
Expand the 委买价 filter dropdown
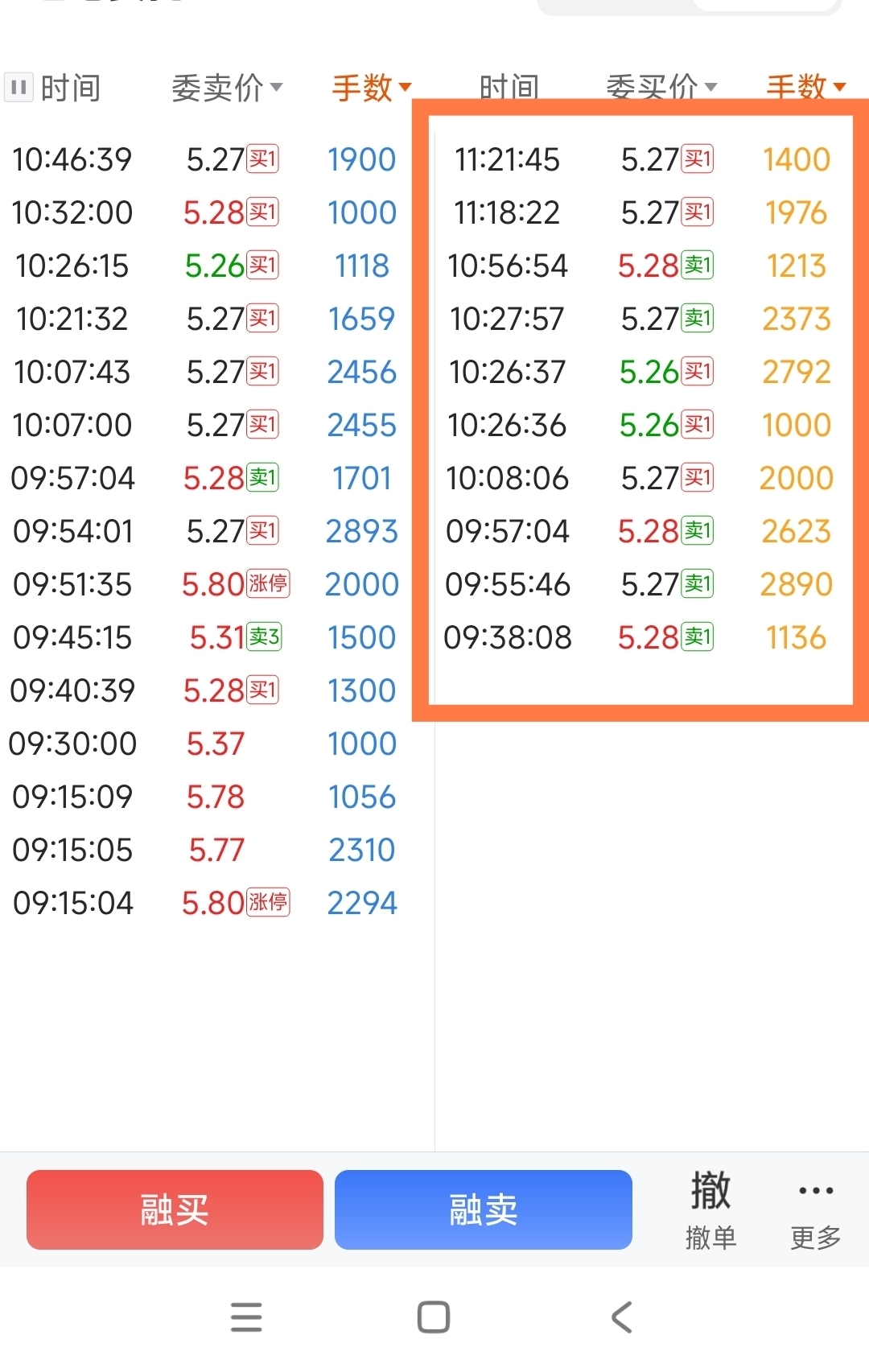661,88
